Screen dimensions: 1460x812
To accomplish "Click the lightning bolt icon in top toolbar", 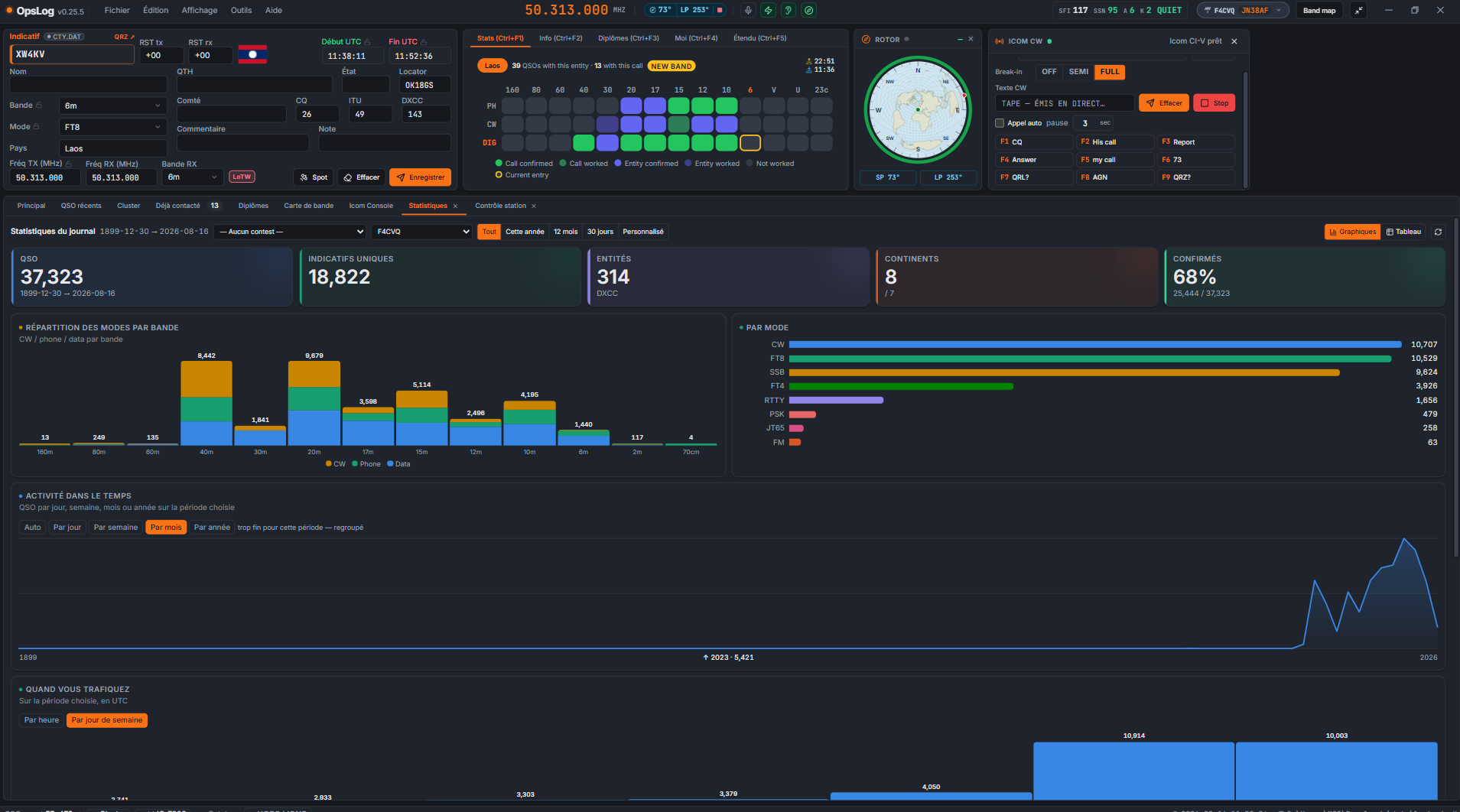I will point(768,10).
